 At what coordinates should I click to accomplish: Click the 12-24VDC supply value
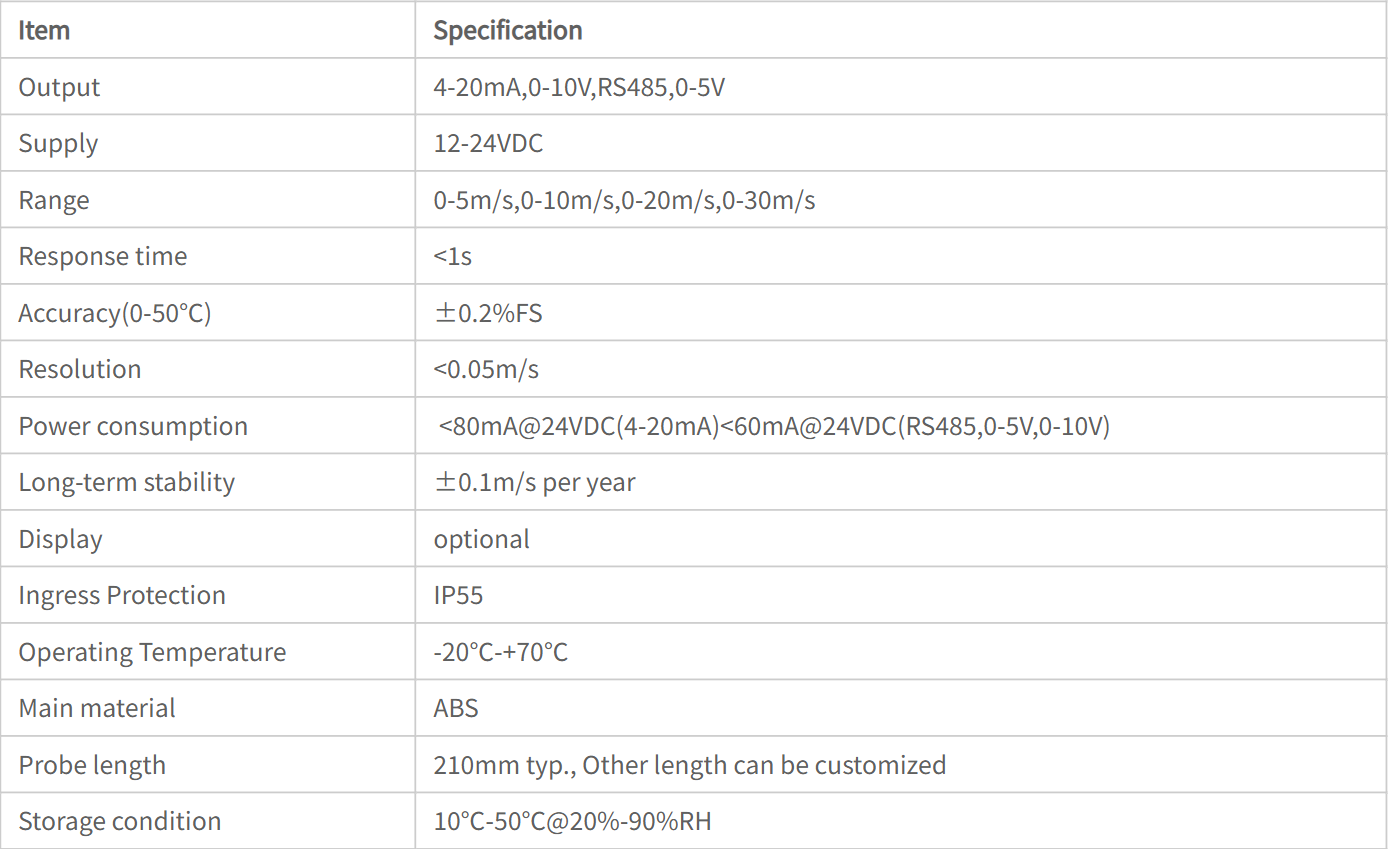[488, 143]
